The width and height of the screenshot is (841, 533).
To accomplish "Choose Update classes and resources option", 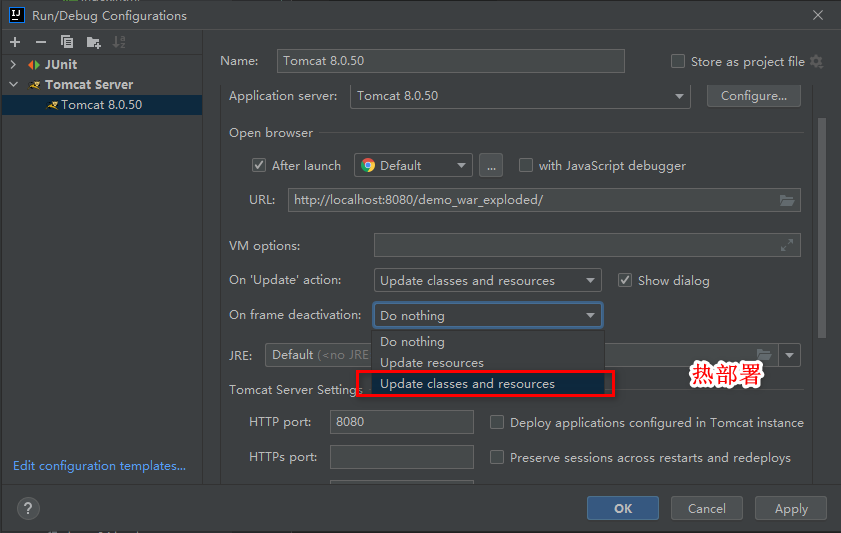I will click(x=488, y=384).
